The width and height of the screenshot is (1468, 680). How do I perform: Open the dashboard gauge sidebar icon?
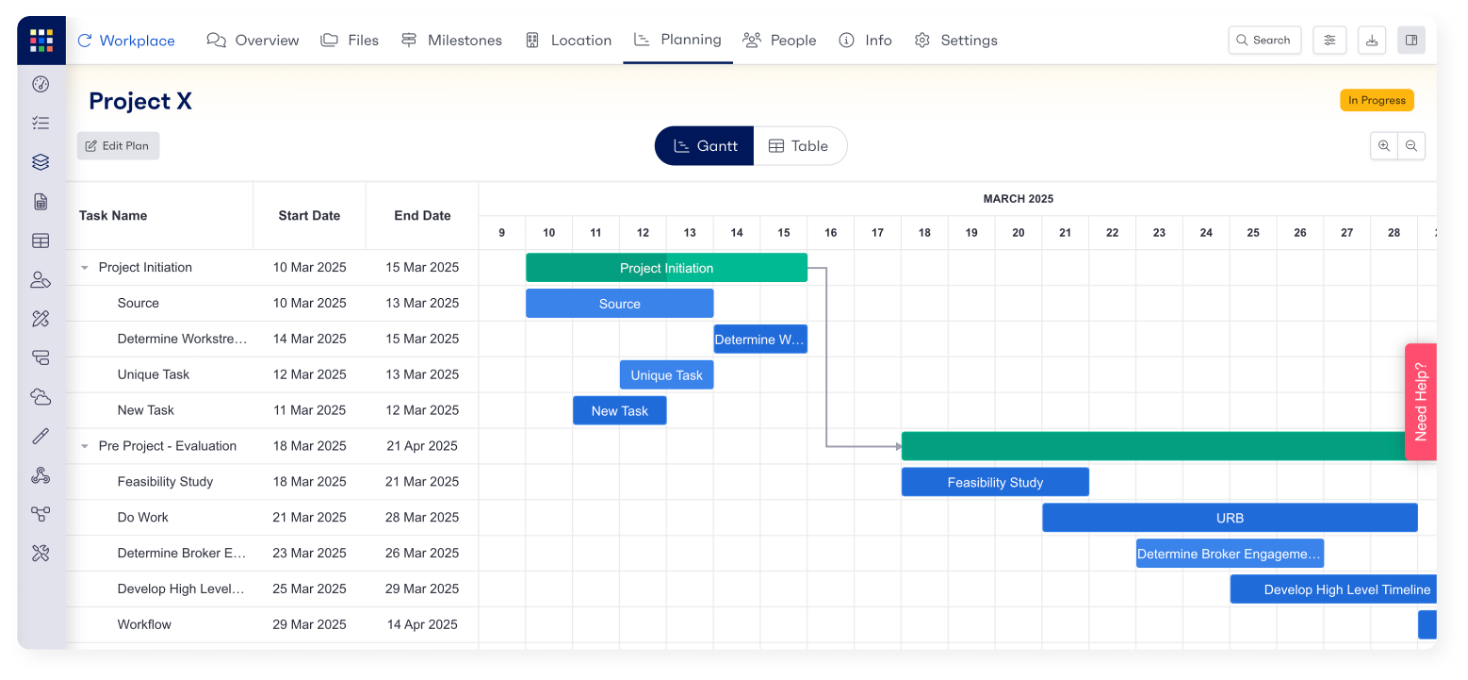pos(41,84)
